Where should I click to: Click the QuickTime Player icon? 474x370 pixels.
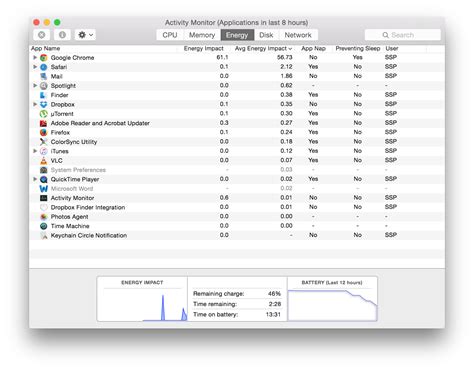[44, 179]
